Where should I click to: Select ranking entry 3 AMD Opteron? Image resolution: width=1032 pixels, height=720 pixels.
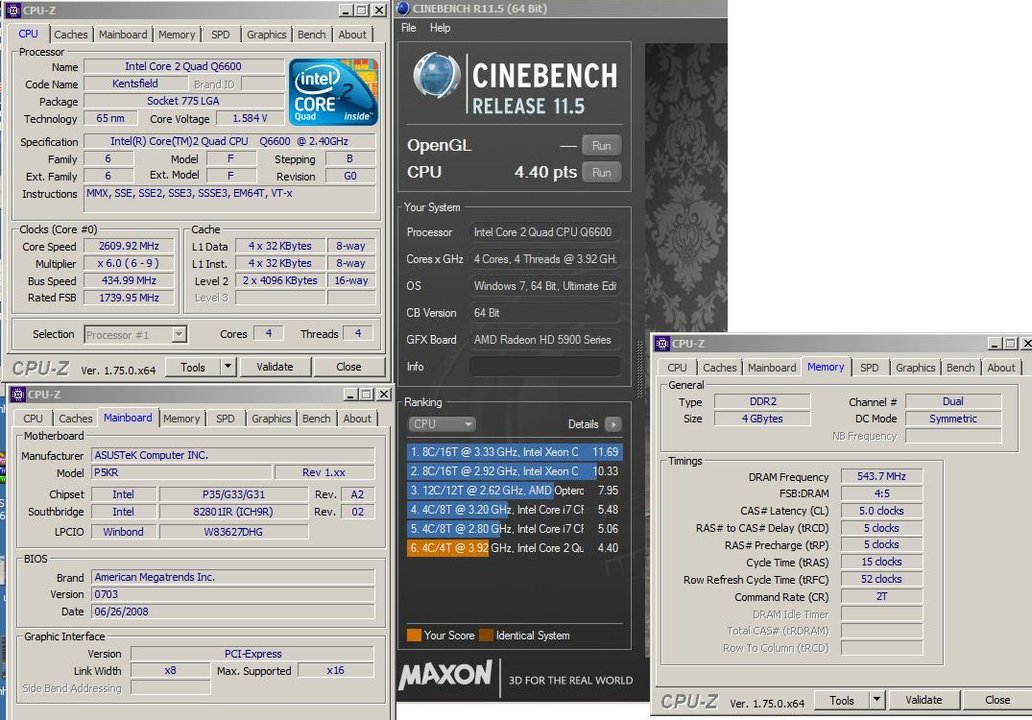pos(515,490)
